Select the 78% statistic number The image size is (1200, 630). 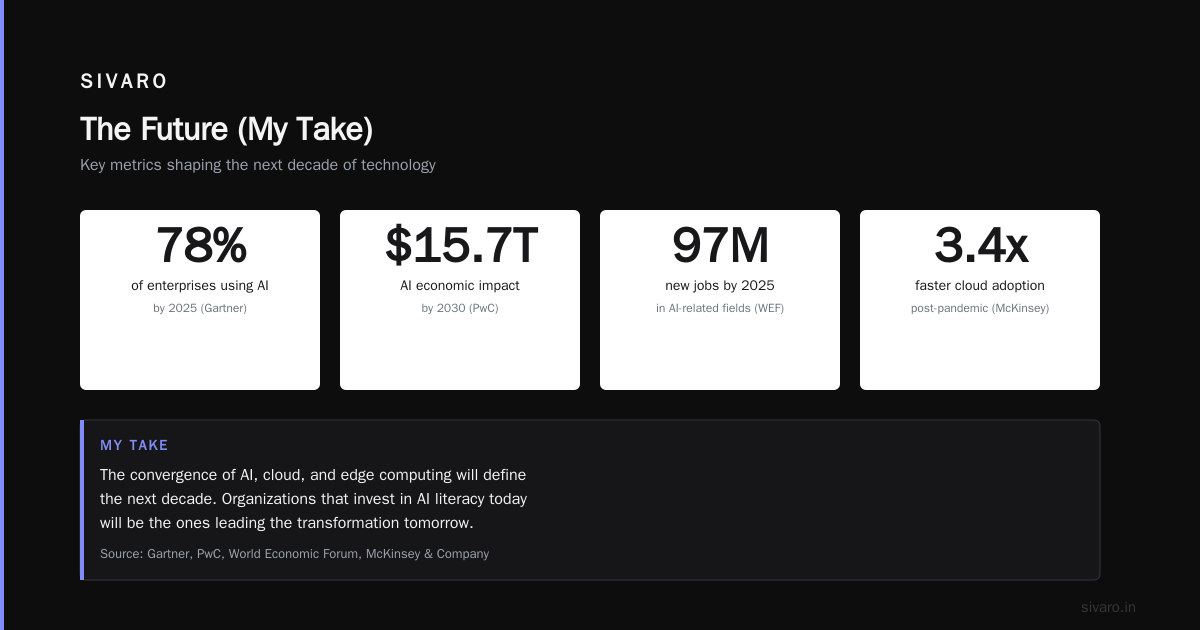(200, 245)
